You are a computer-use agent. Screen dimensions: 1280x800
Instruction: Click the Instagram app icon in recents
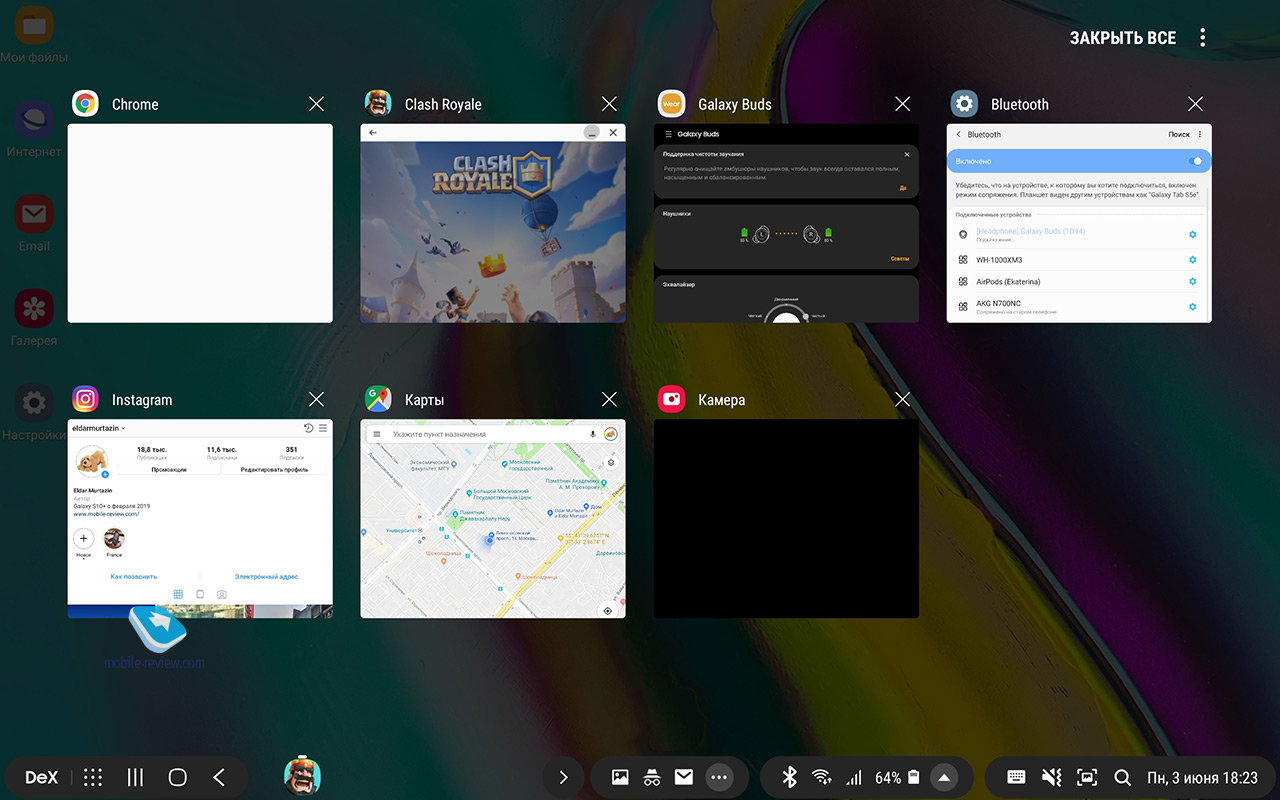(x=85, y=400)
